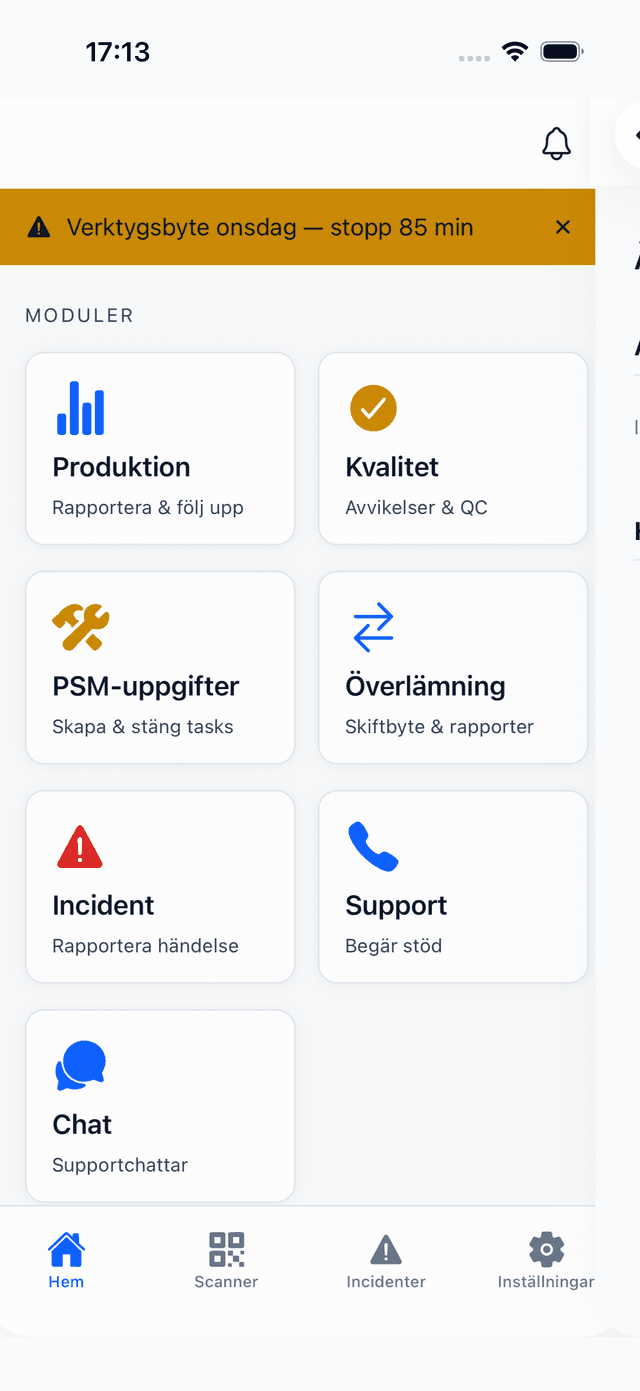Tap the Inställningar gear icon
640x1391 pixels.
(x=546, y=1249)
